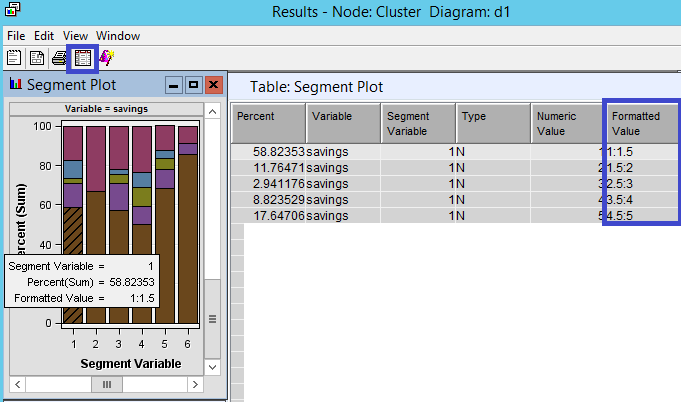Click the olive segment in bar 4

(142, 197)
